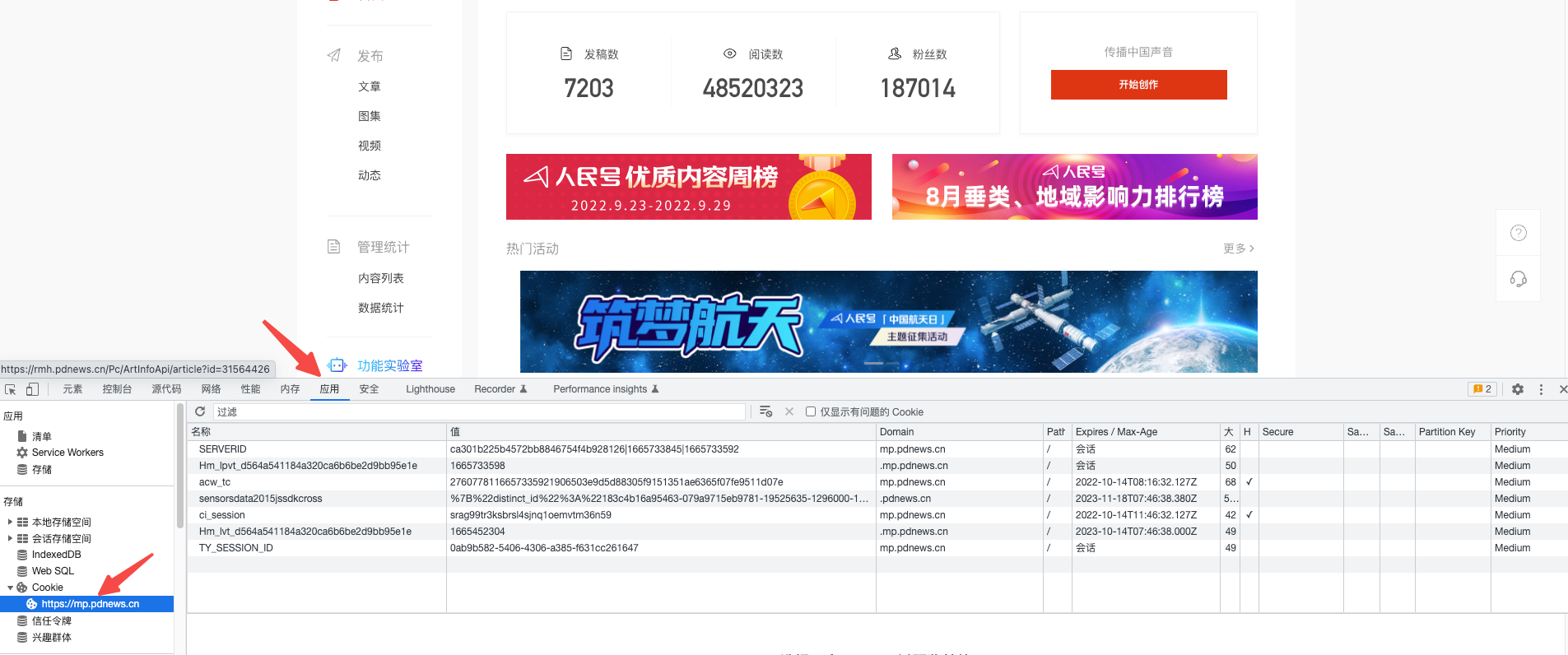Open the Recorder tab
This screenshot has width=1568, height=655.
500,389
